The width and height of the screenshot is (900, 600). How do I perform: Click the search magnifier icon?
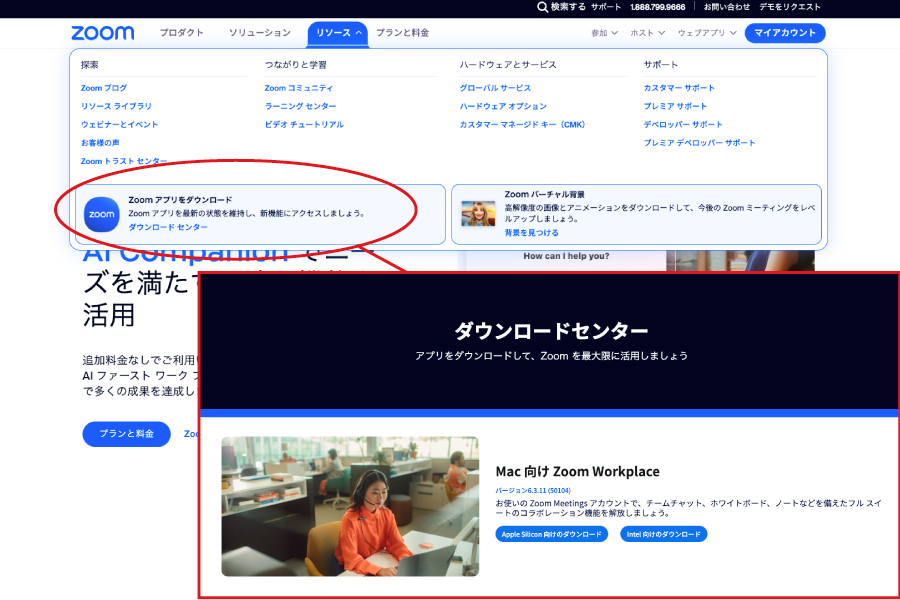click(x=543, y=6)
